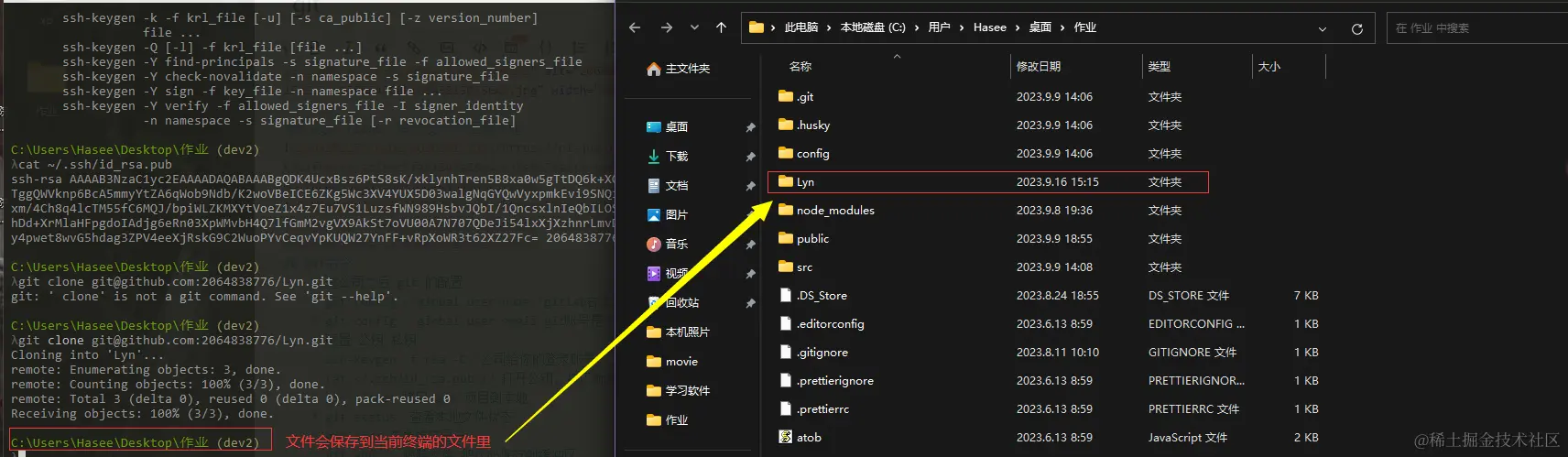Unpin 音乐 using its pin icon
Screen dimensions: 1568x457
point(750,245)
